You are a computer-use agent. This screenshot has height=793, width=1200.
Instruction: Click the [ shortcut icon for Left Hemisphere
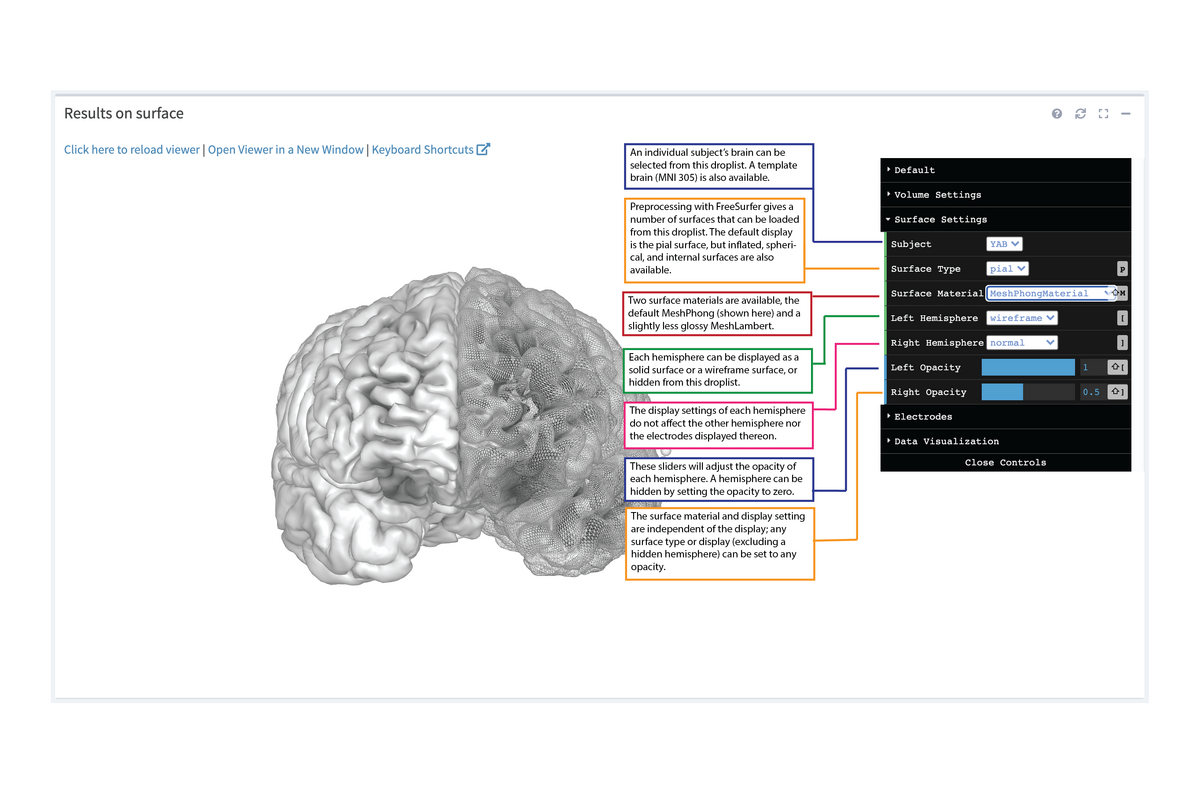(1122, 317)
